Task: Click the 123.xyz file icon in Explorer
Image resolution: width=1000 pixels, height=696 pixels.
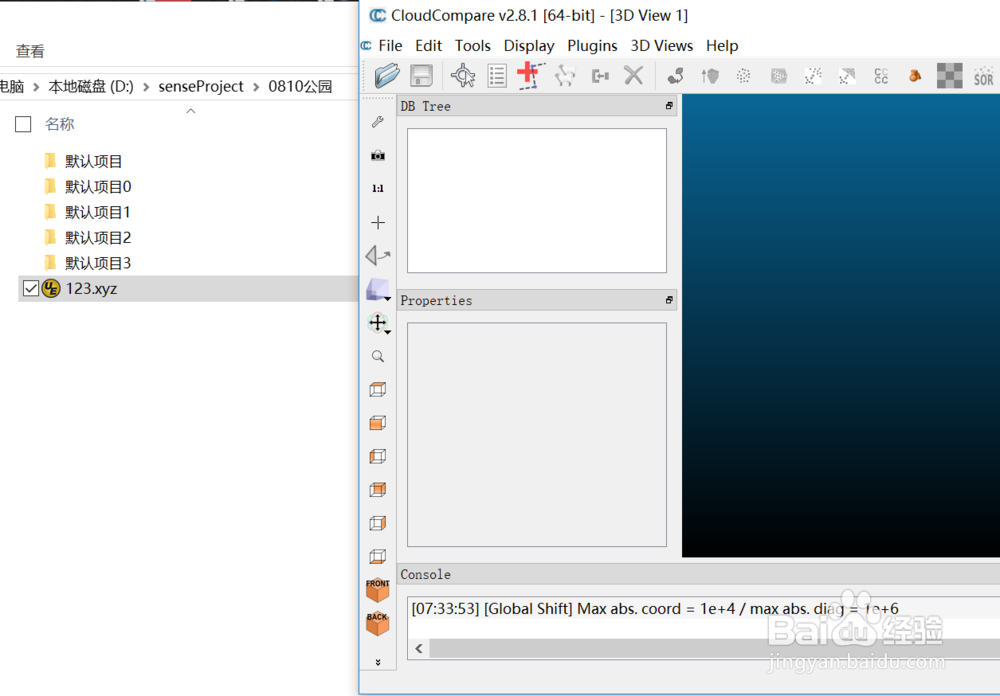Action: 51,288
